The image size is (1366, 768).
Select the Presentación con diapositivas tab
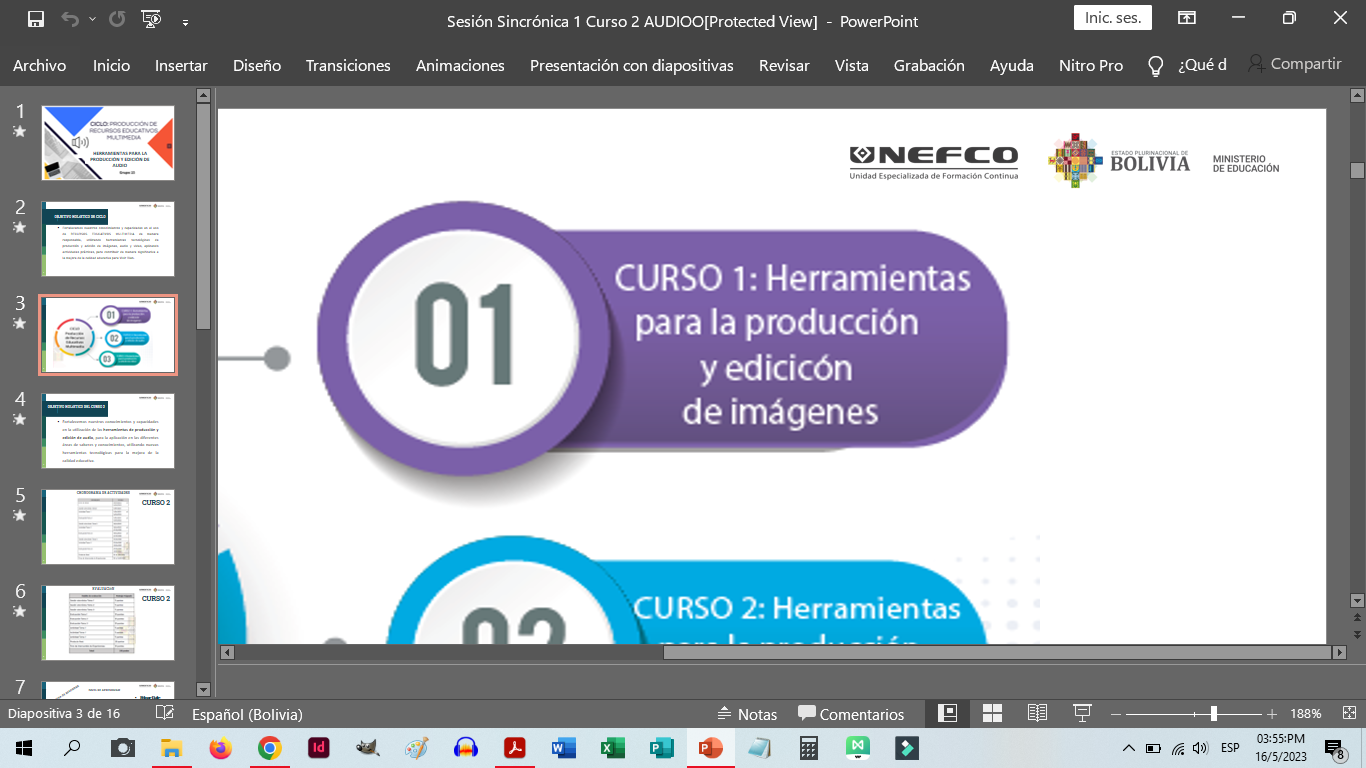(x=632, y=66)
